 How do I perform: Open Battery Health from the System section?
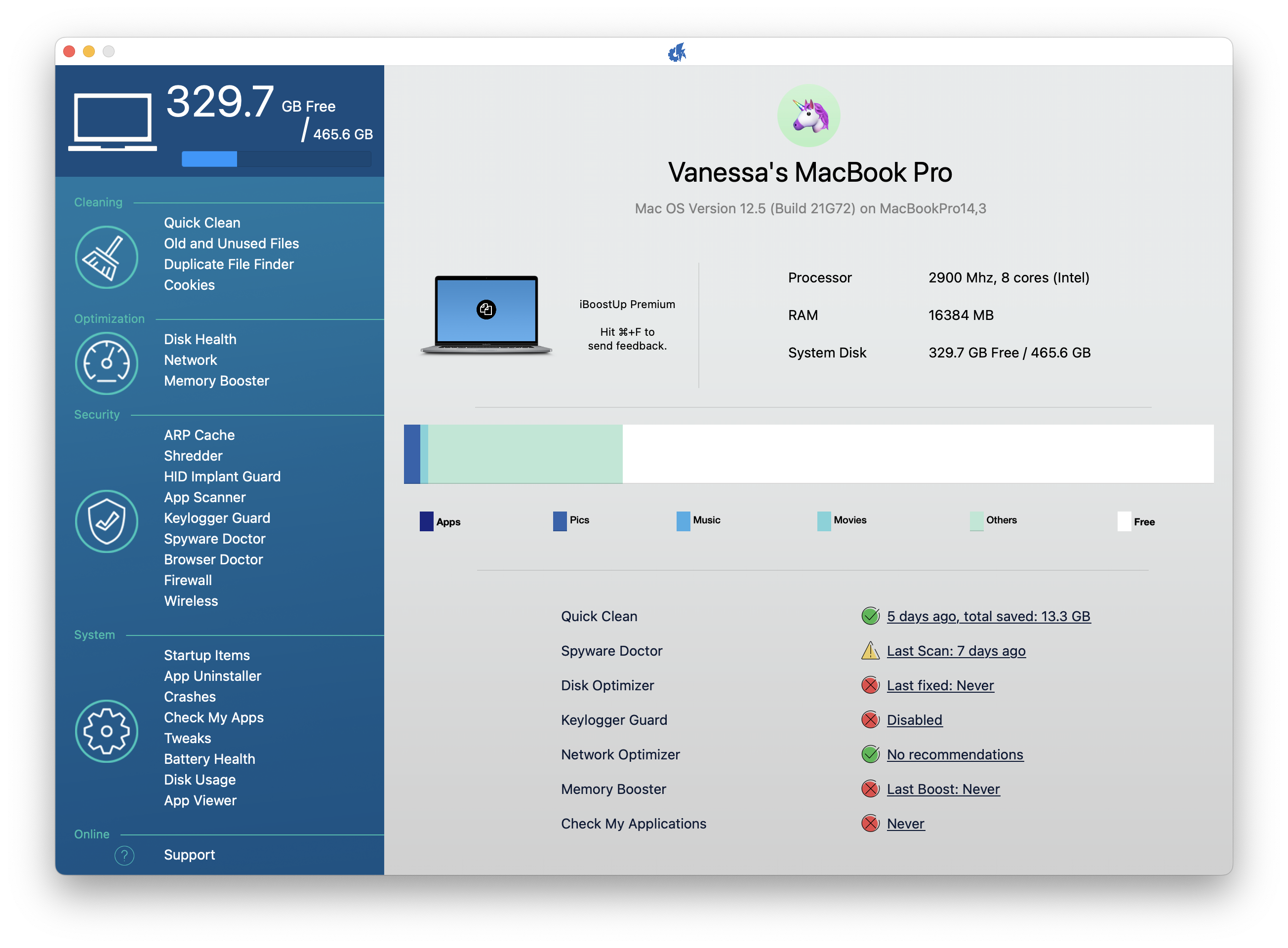tap(209, 758)
